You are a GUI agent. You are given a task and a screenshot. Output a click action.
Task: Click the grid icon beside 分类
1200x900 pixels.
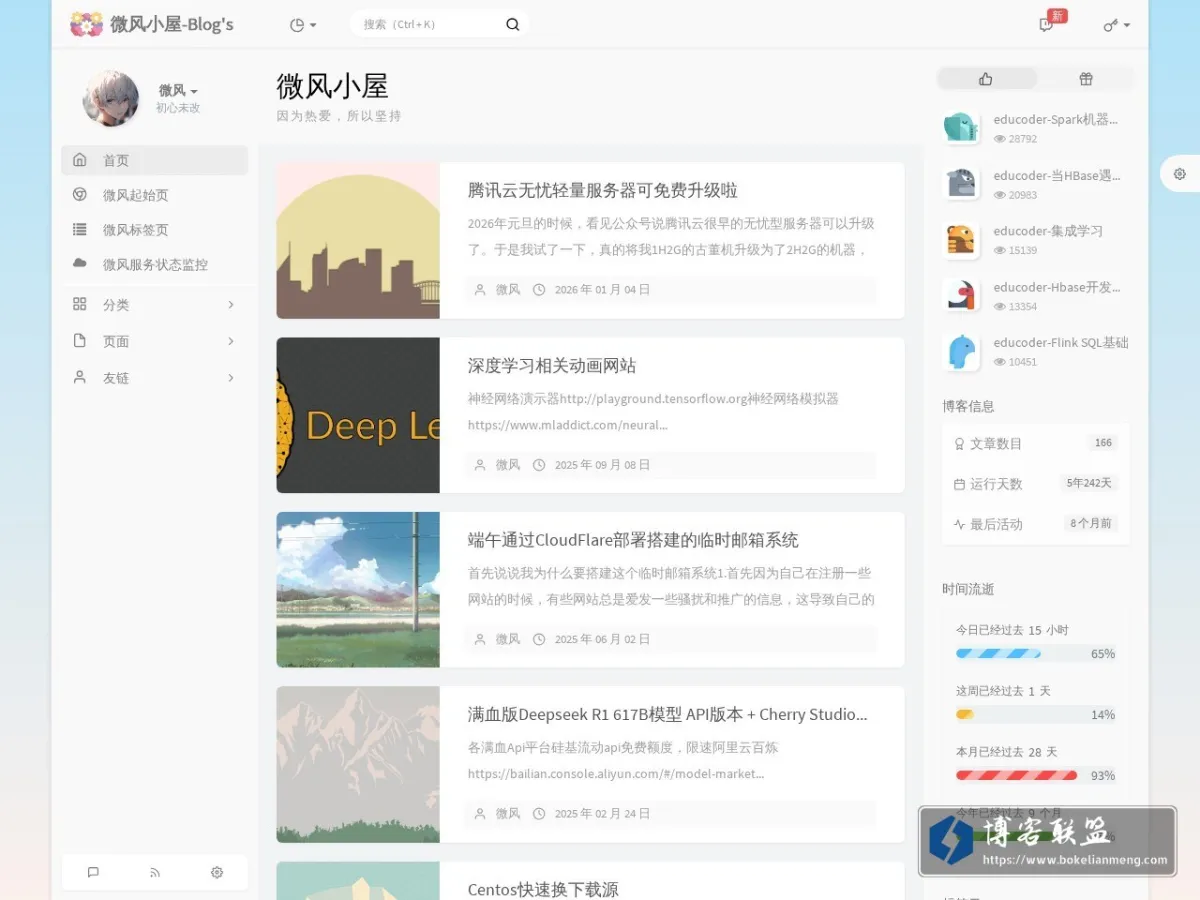point(80,304)
